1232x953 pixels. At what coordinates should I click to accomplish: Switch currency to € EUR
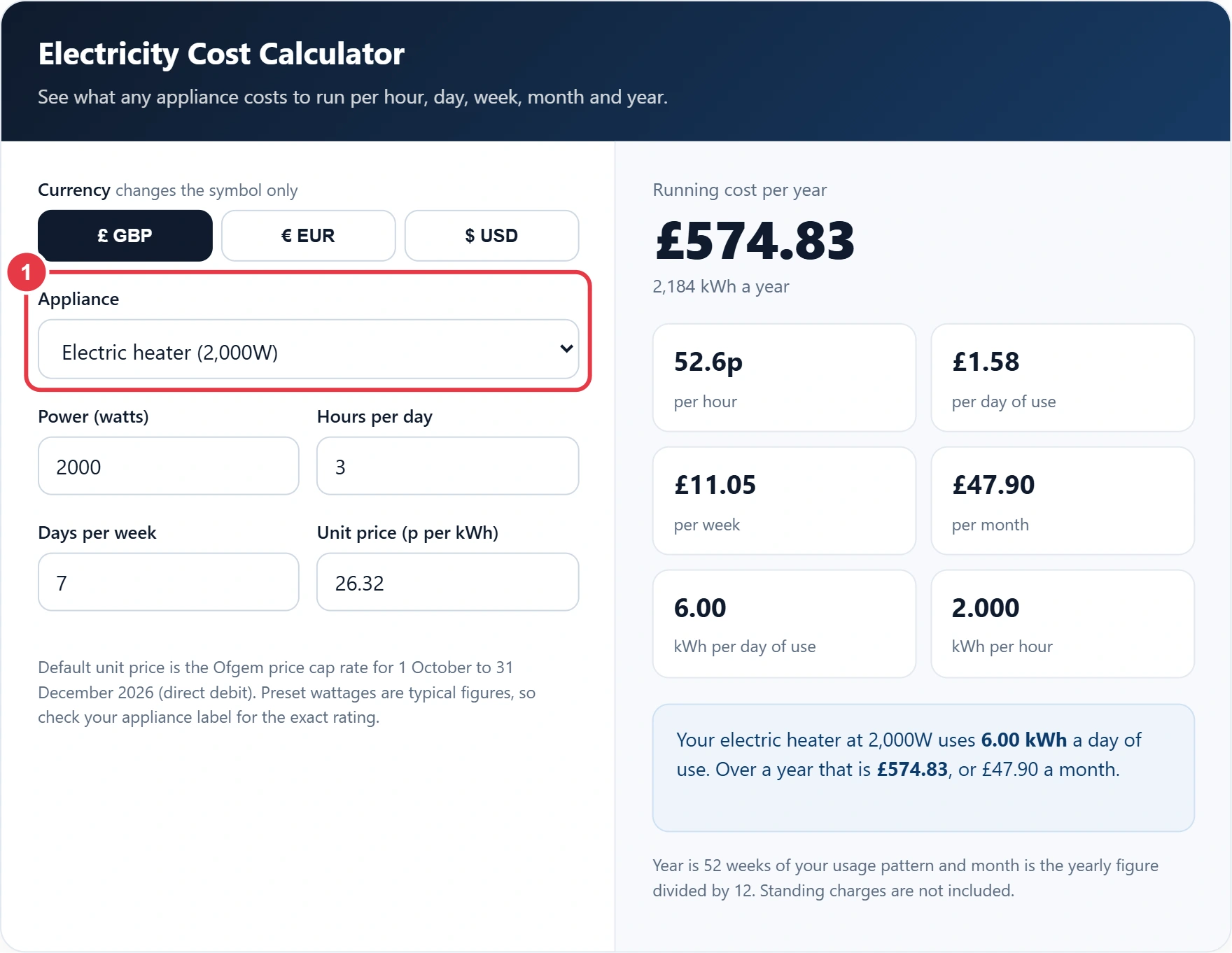(309, 236)
